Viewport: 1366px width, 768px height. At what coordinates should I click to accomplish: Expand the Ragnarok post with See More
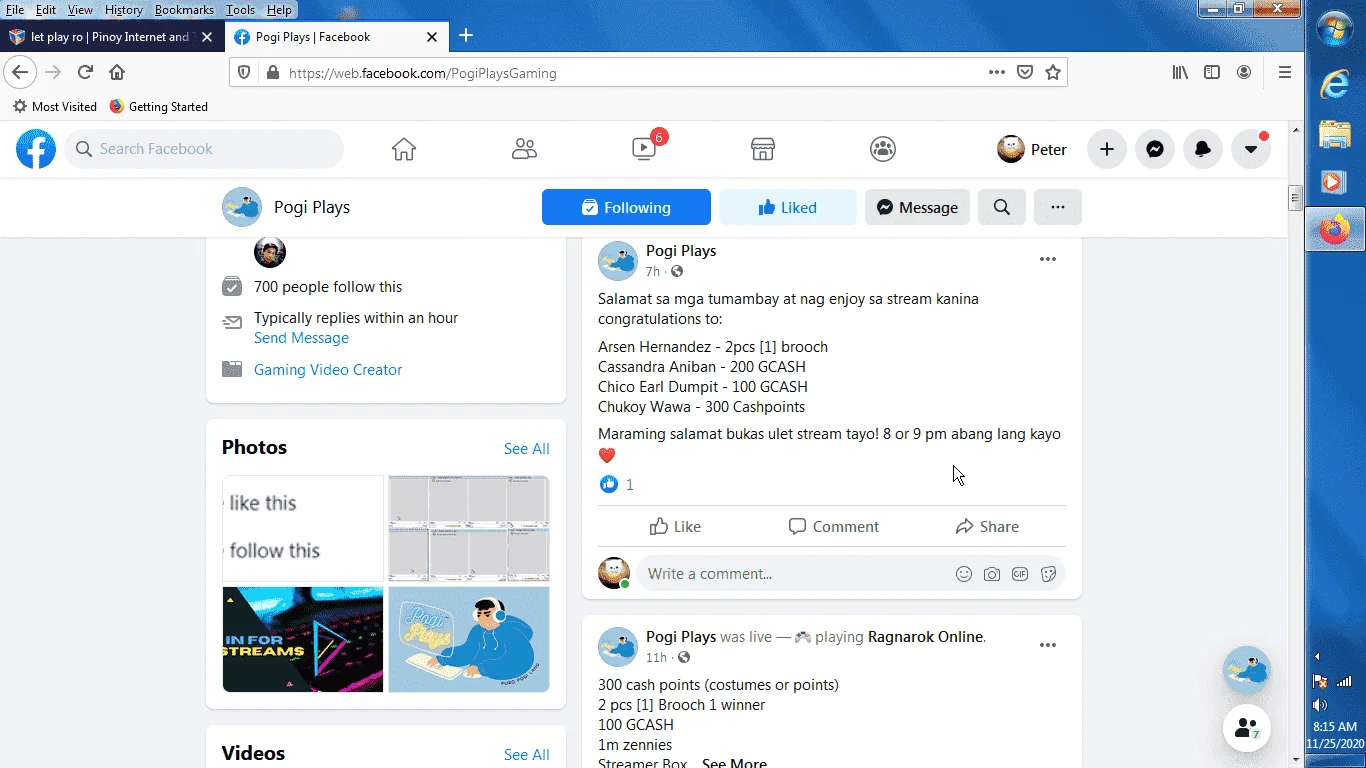(734, 763)
